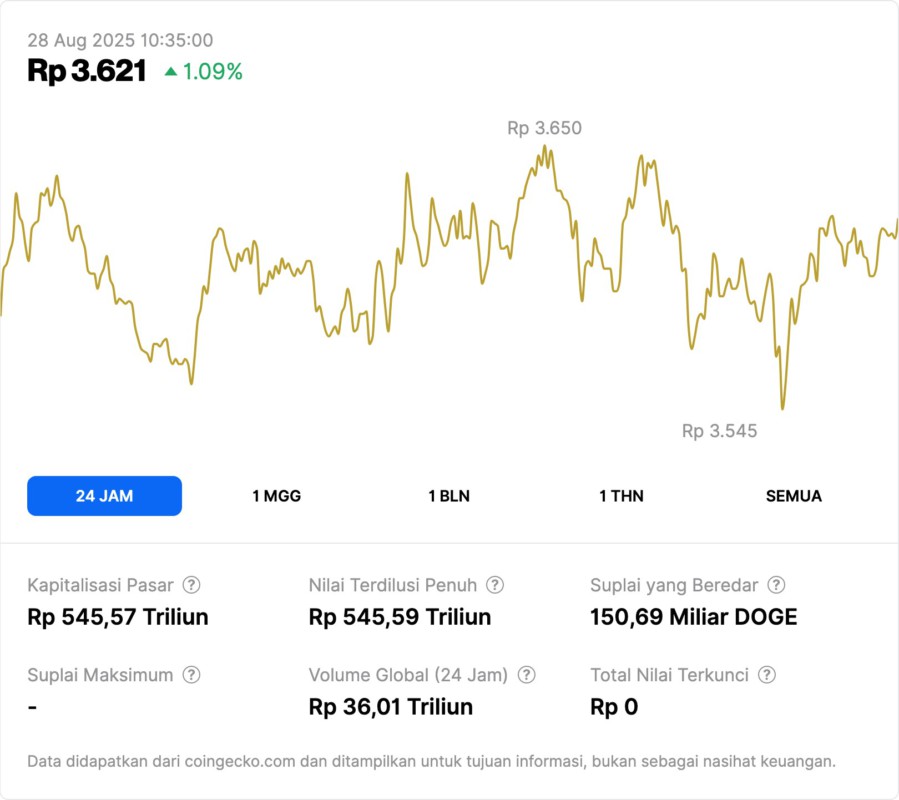This screenshot has width=899, height=800.
Task: Click the Rp 3.545 low price label
Action: (719, 431)
